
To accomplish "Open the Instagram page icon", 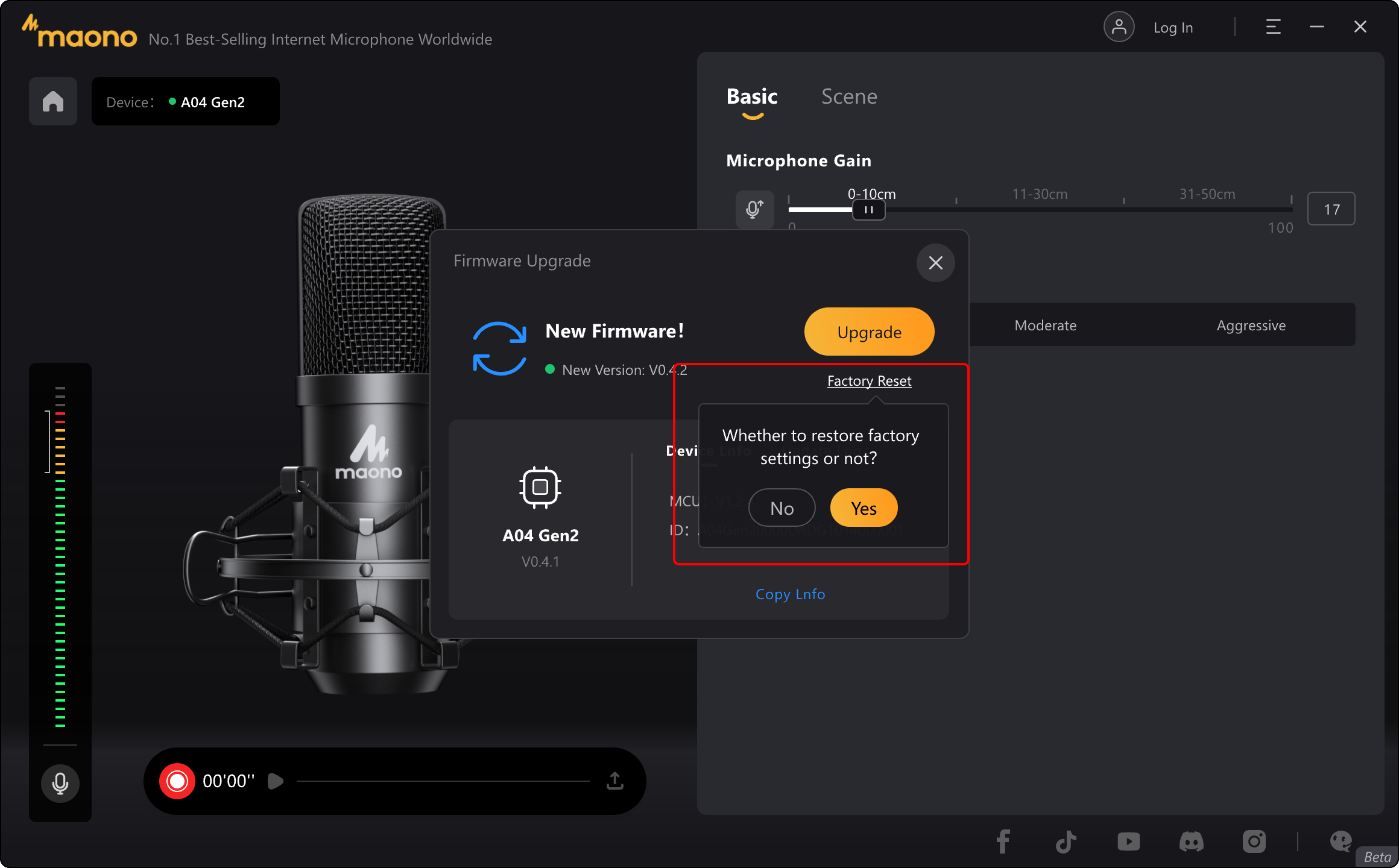I will (x=1254, y=841).
